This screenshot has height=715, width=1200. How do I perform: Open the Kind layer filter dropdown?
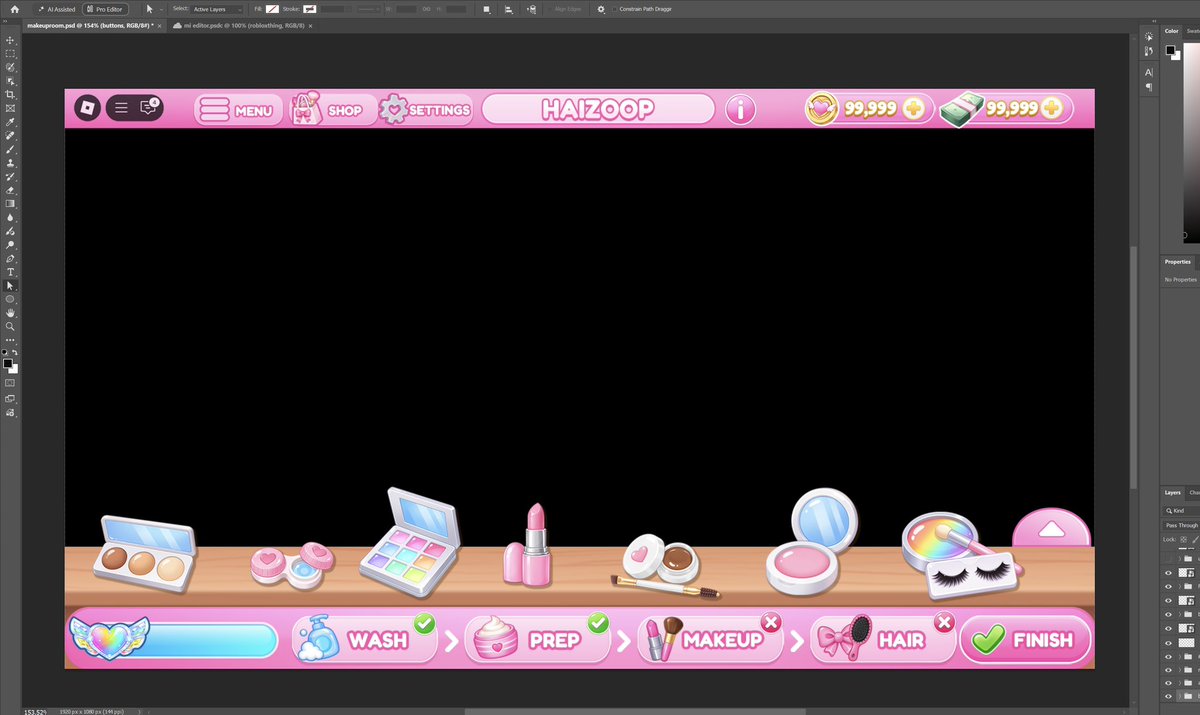click(1182, 510)
